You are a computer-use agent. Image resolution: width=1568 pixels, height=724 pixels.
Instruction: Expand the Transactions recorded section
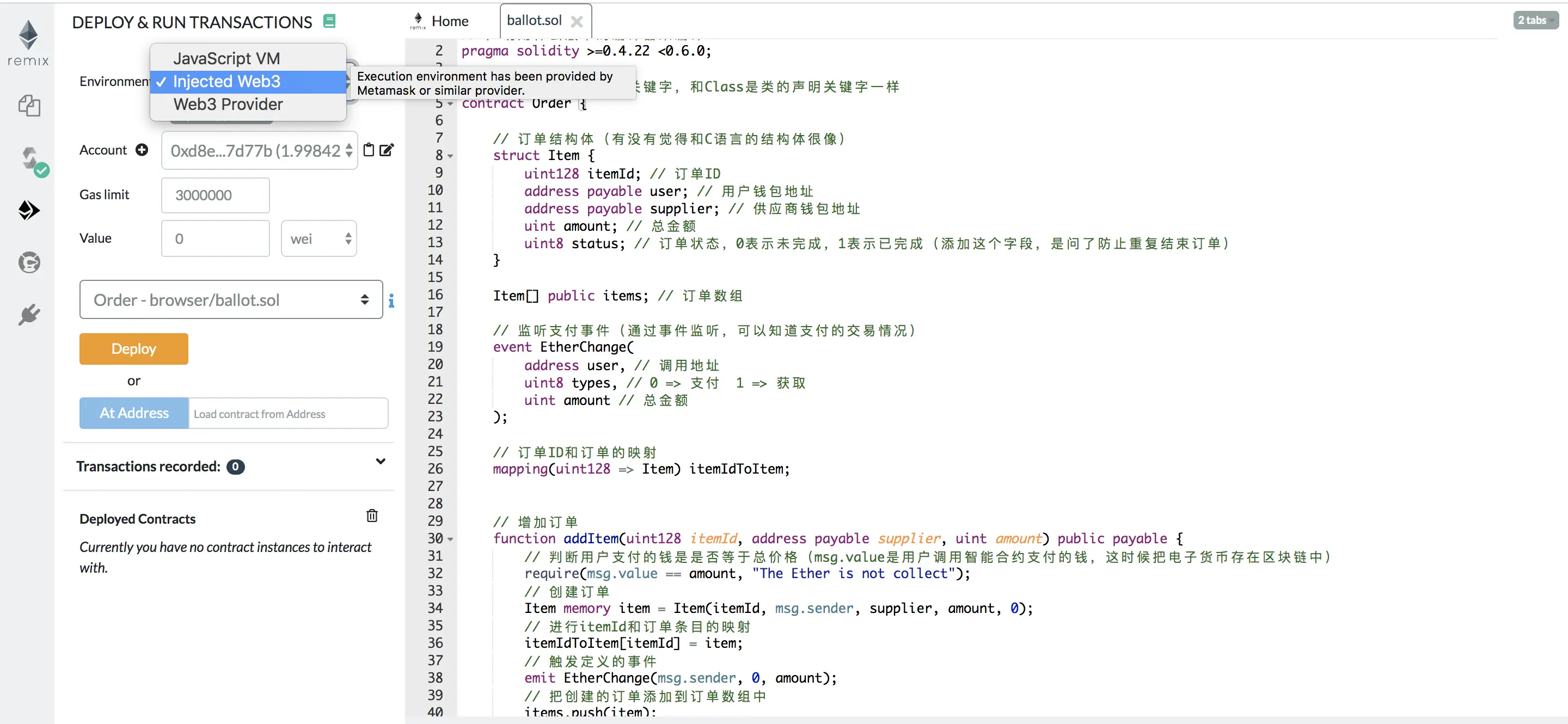tap(381, 461)
